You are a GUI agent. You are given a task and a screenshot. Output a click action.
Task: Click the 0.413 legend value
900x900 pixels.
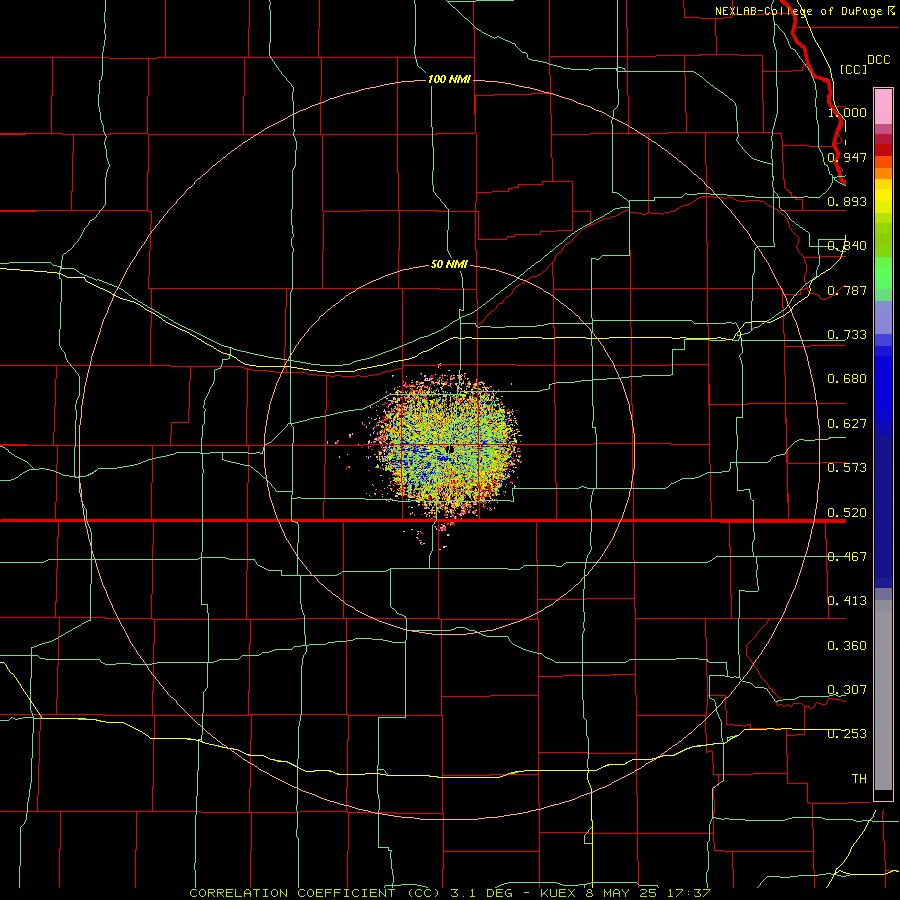tap(847, 601)
